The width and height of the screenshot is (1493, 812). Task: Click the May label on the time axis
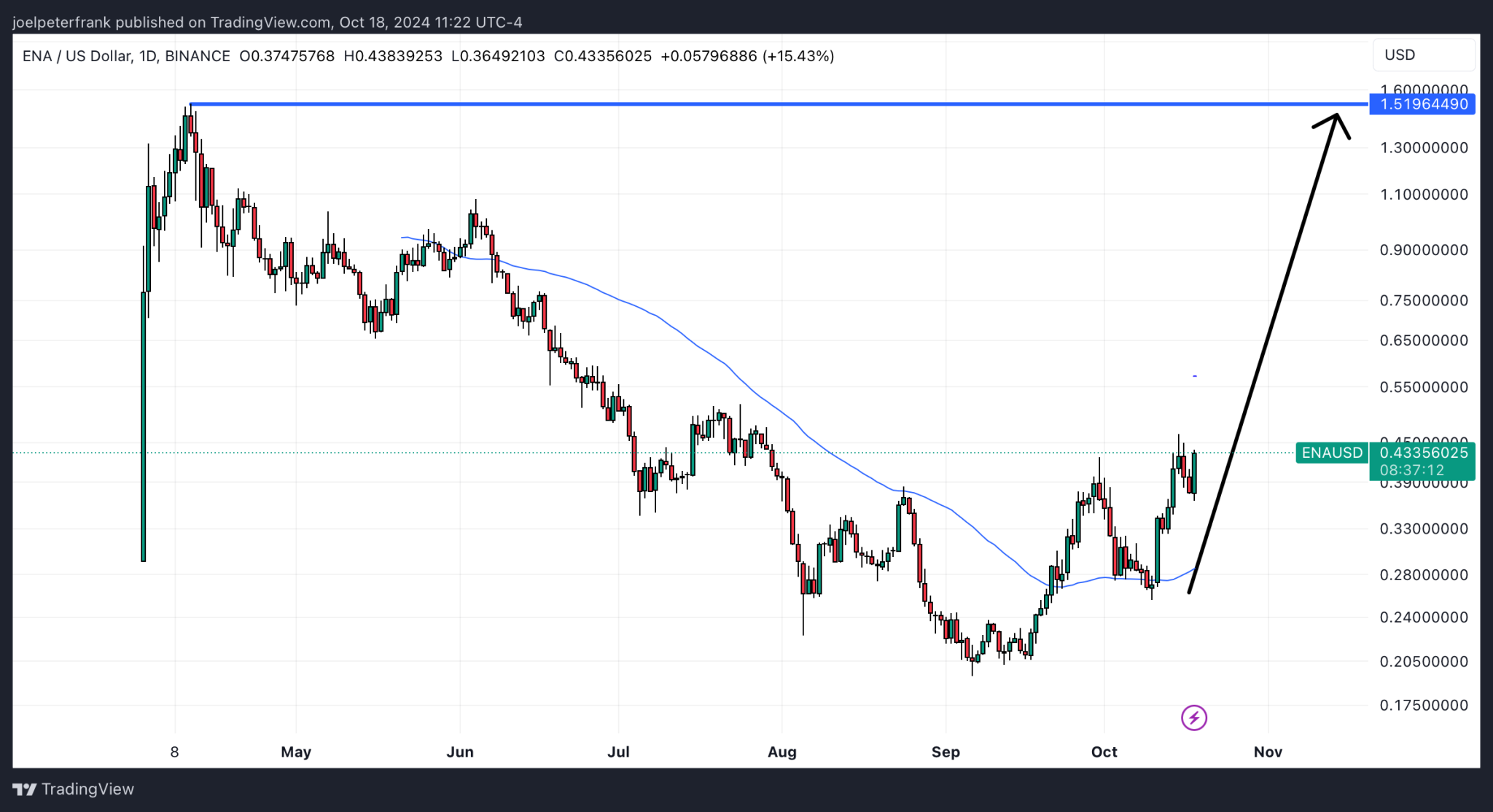[296, 752]
